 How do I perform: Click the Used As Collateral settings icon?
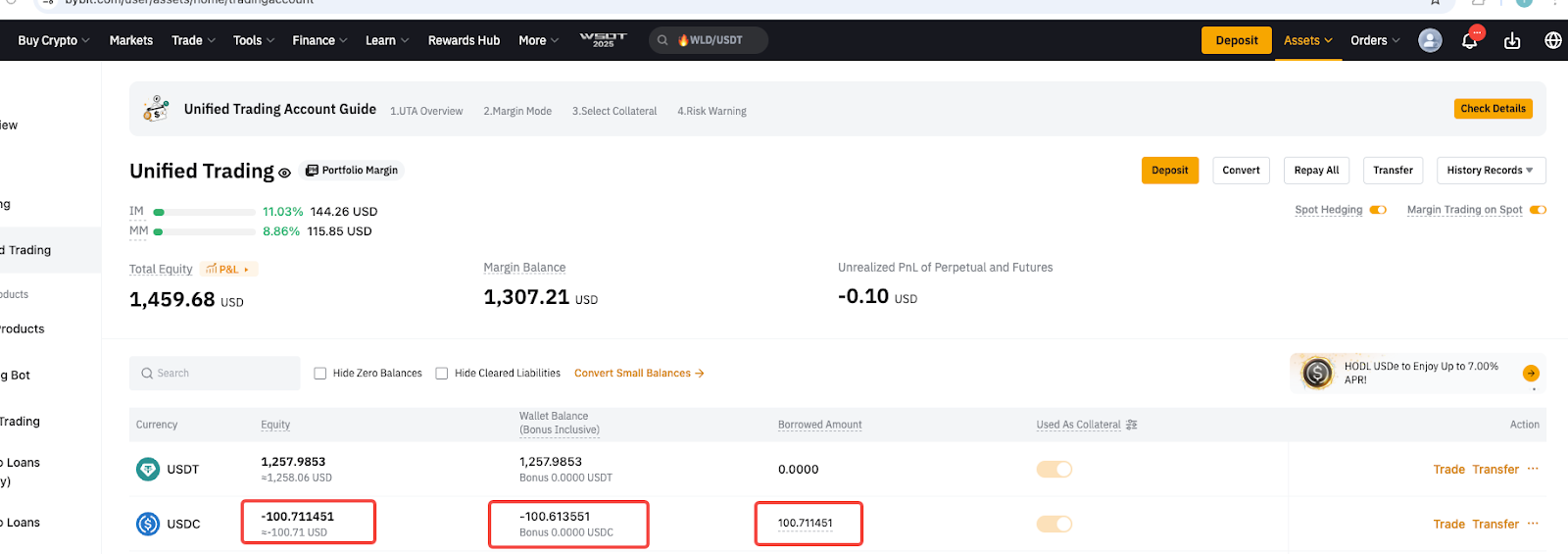tap(1132, 425)
